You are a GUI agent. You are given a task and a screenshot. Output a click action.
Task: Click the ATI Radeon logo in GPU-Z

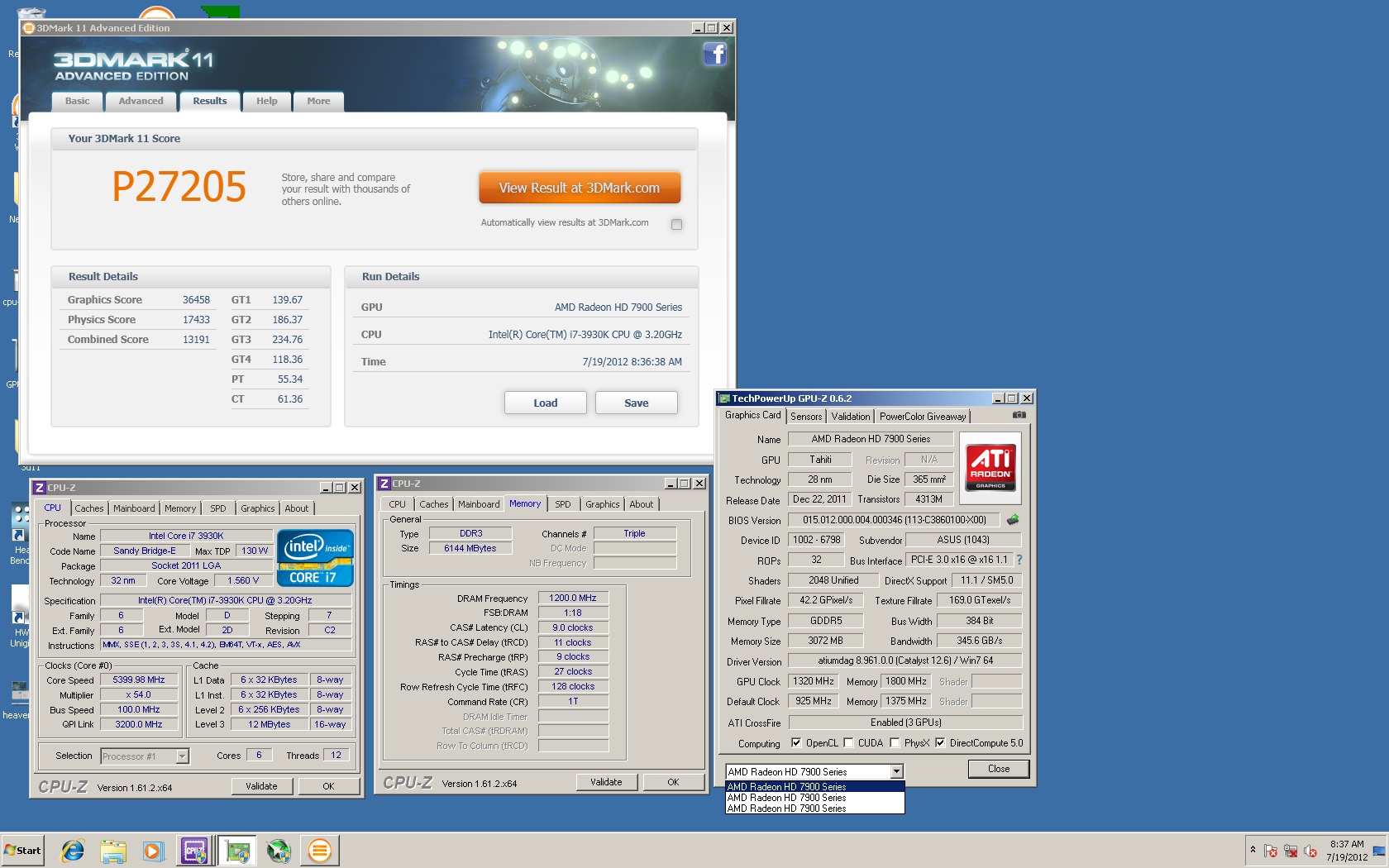click(x=990, y=468)
